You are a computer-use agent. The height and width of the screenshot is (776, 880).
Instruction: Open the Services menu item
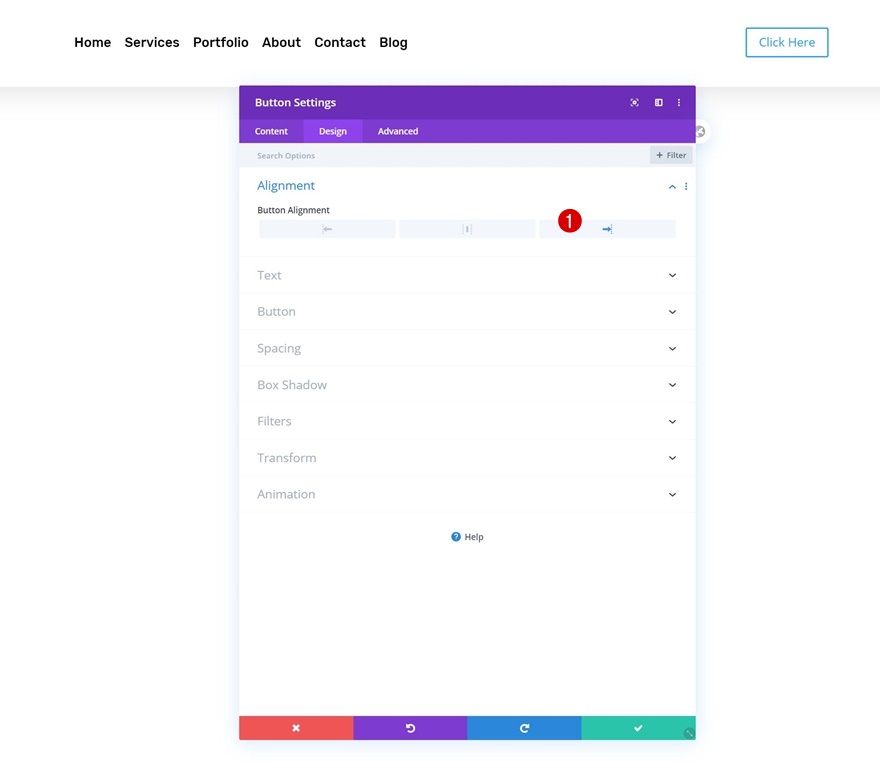pos(152,43)
